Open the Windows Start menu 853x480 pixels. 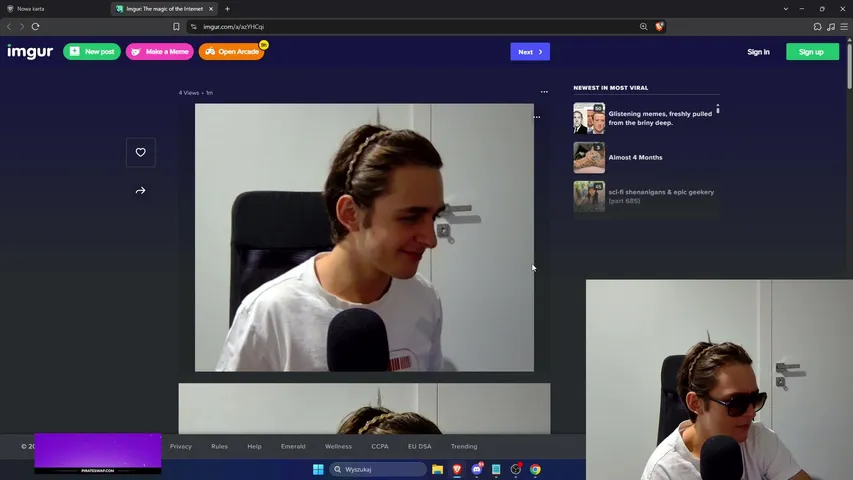pos(318,469)
